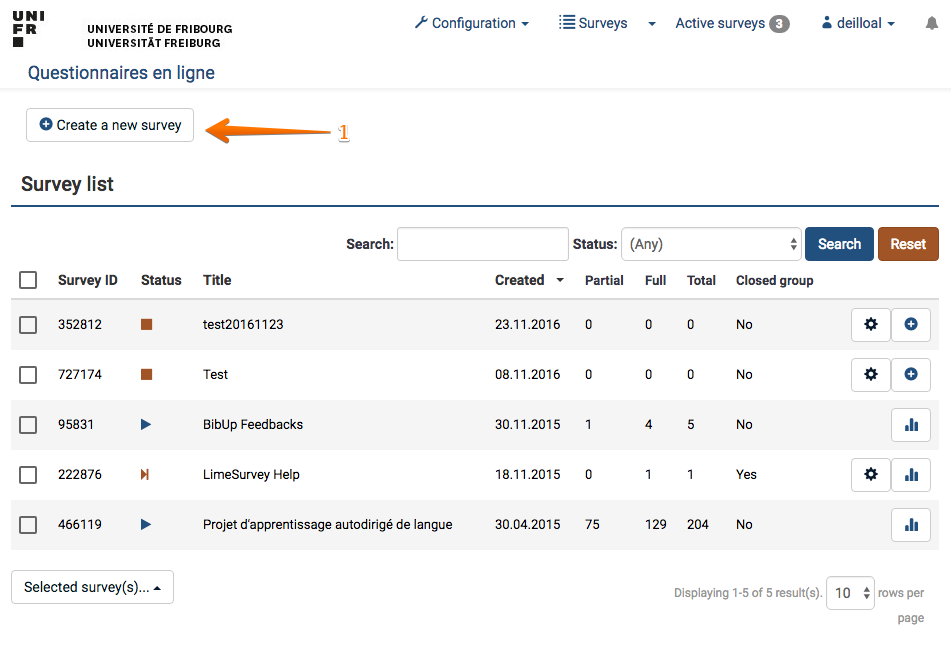Screen dimensions: 951x658
Task: Expand the Selected survey(s) dropdown
Action: [x=92, y=588]
